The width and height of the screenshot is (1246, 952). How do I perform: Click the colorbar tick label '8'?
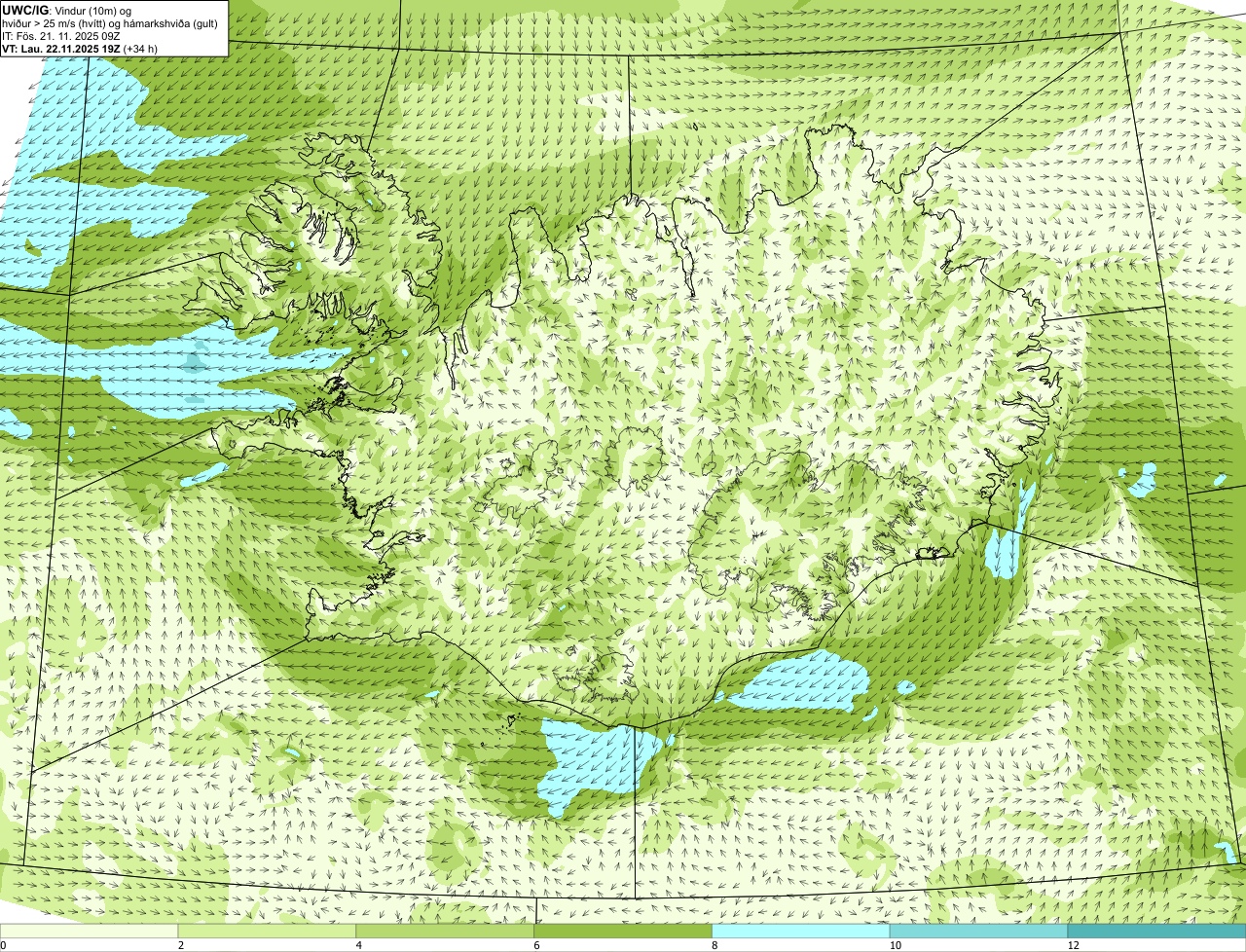[715, 945]
